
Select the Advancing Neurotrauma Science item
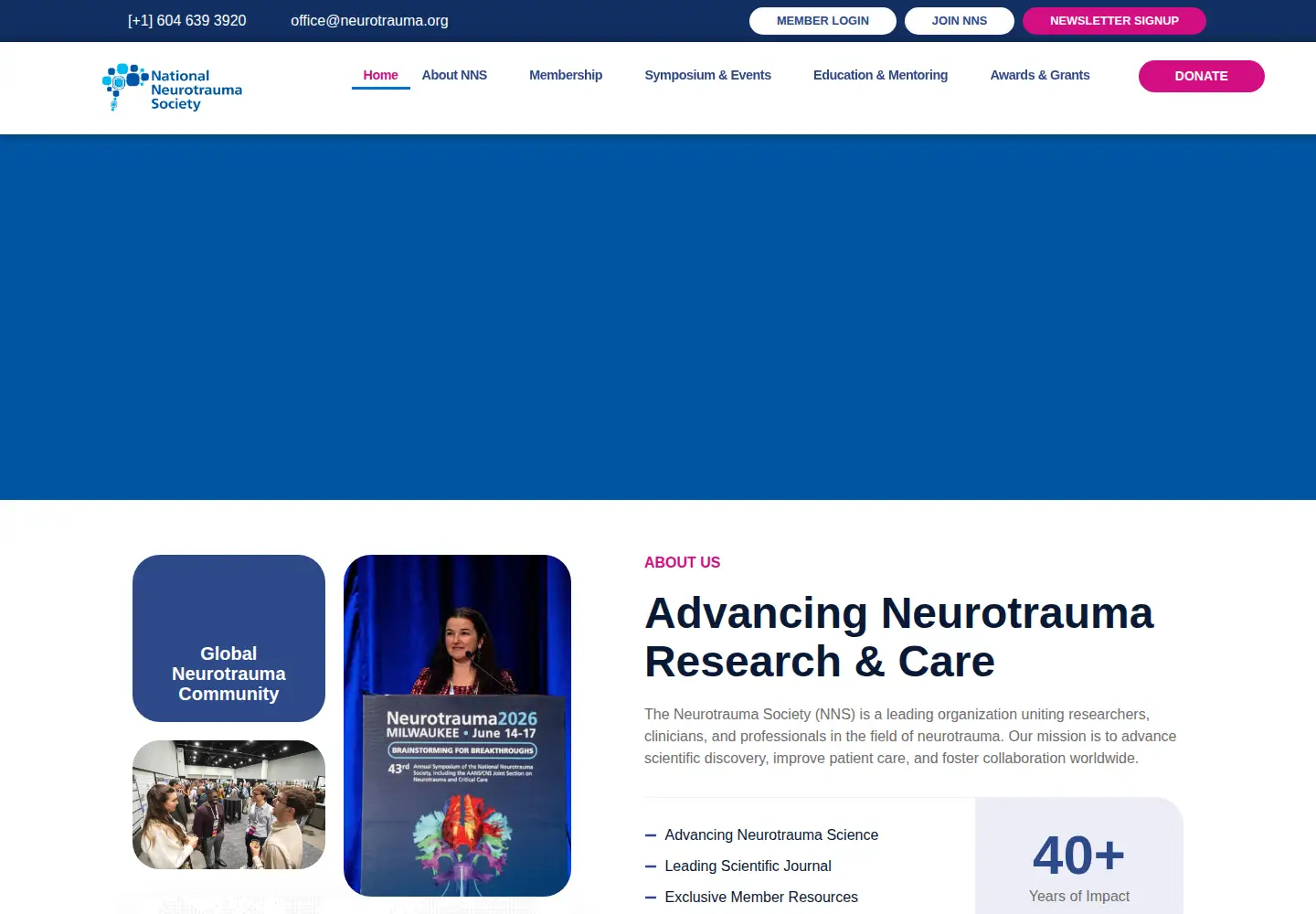click(761, 834)
